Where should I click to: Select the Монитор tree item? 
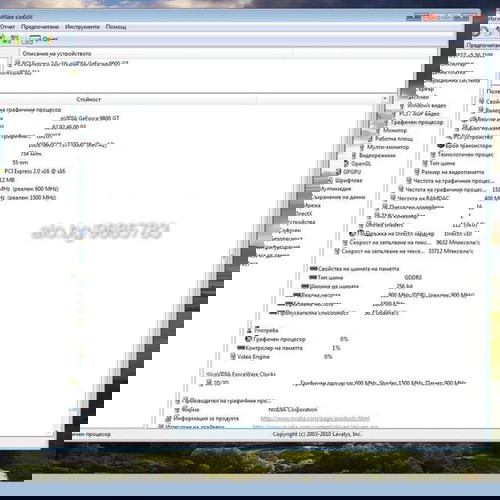(x=395, y=130)
